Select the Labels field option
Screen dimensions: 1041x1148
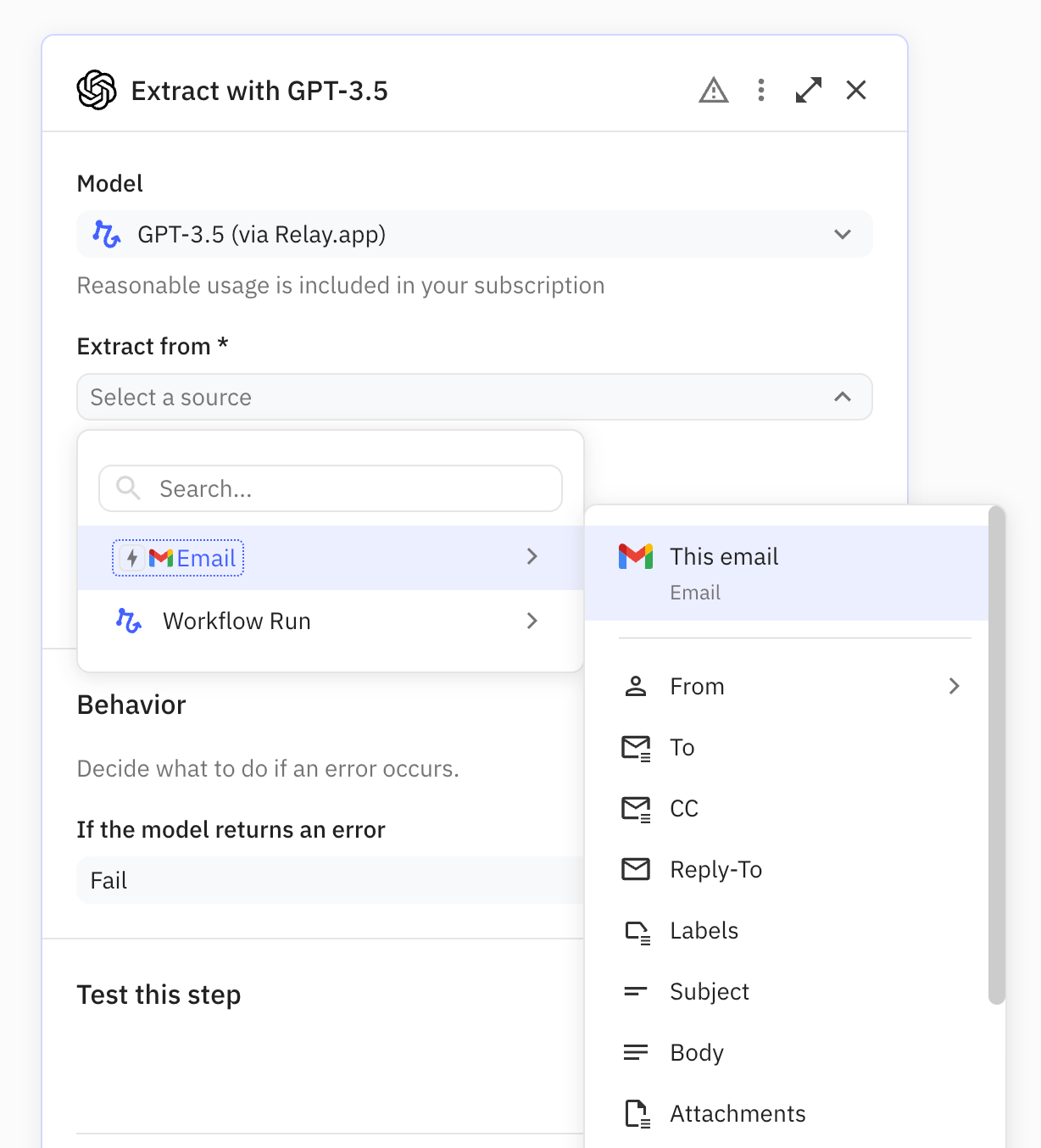point(787,931)
